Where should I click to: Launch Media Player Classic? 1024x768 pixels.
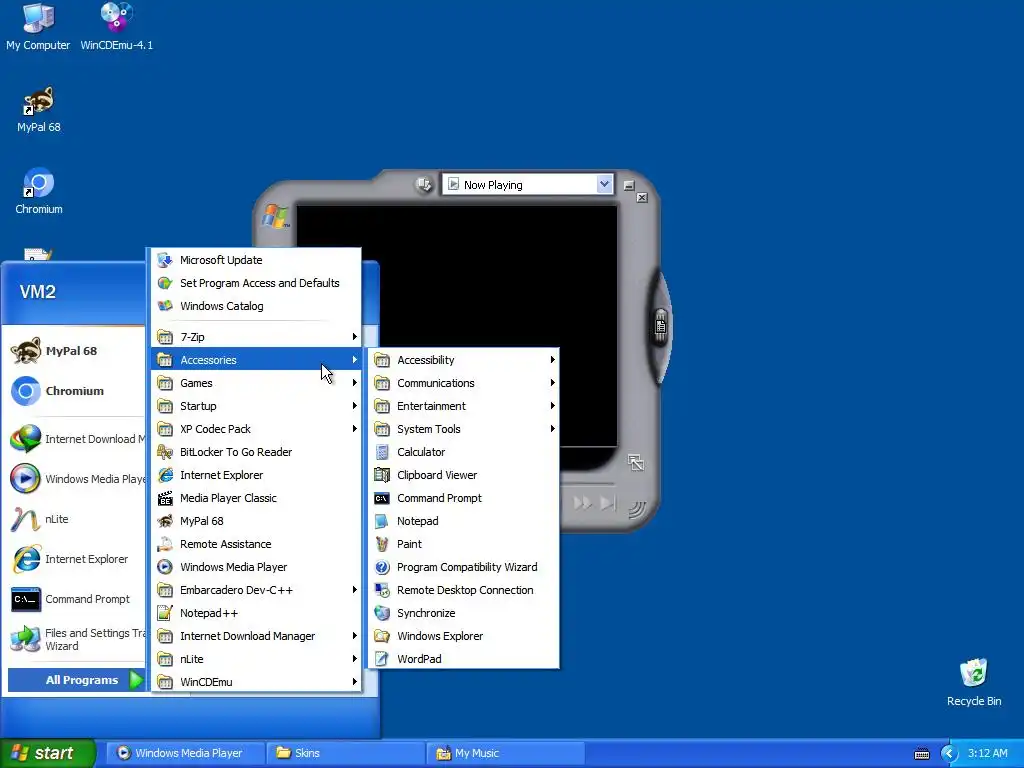(257, 498)
